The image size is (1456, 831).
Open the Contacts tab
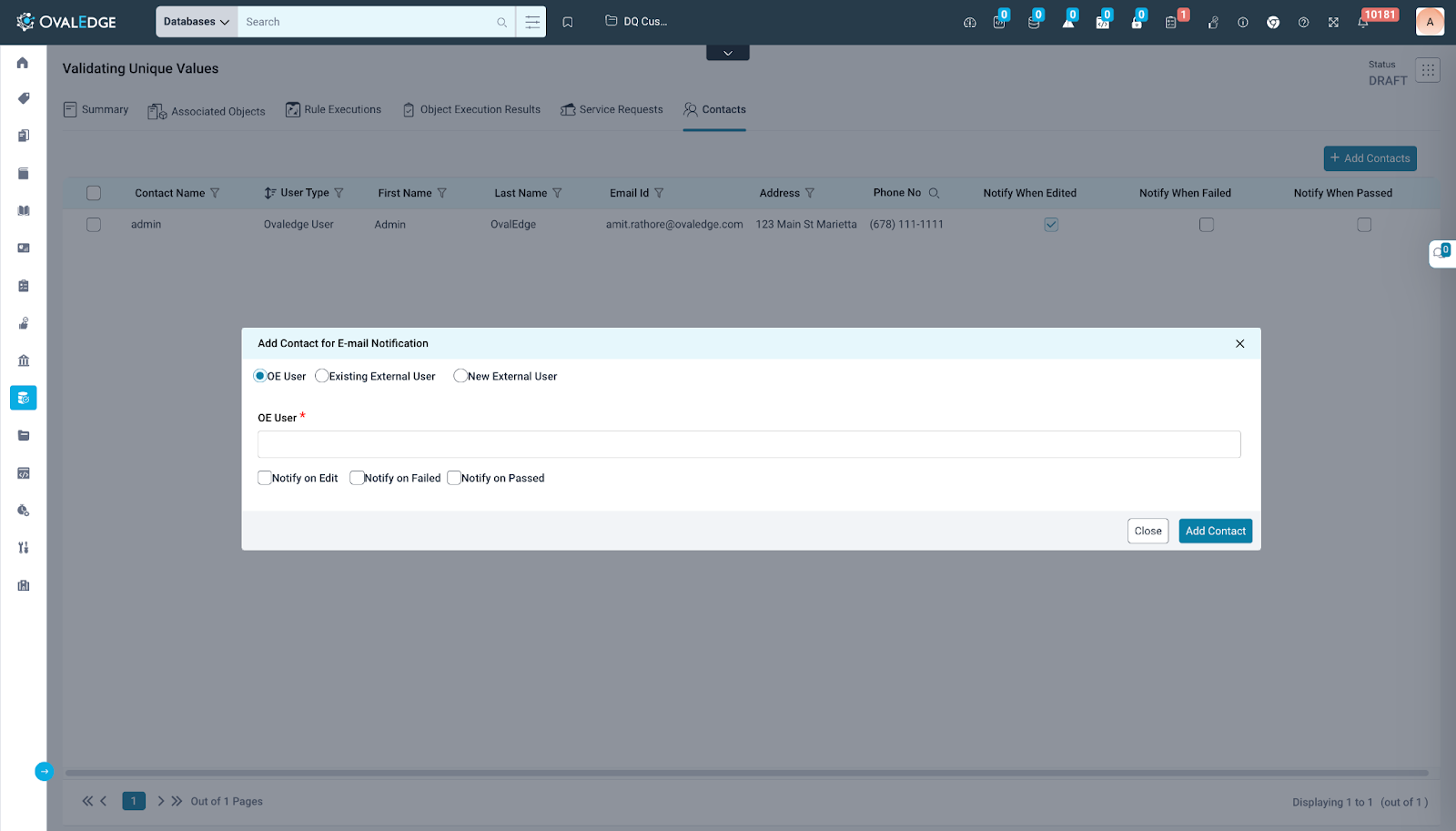(x=714, y=110)
